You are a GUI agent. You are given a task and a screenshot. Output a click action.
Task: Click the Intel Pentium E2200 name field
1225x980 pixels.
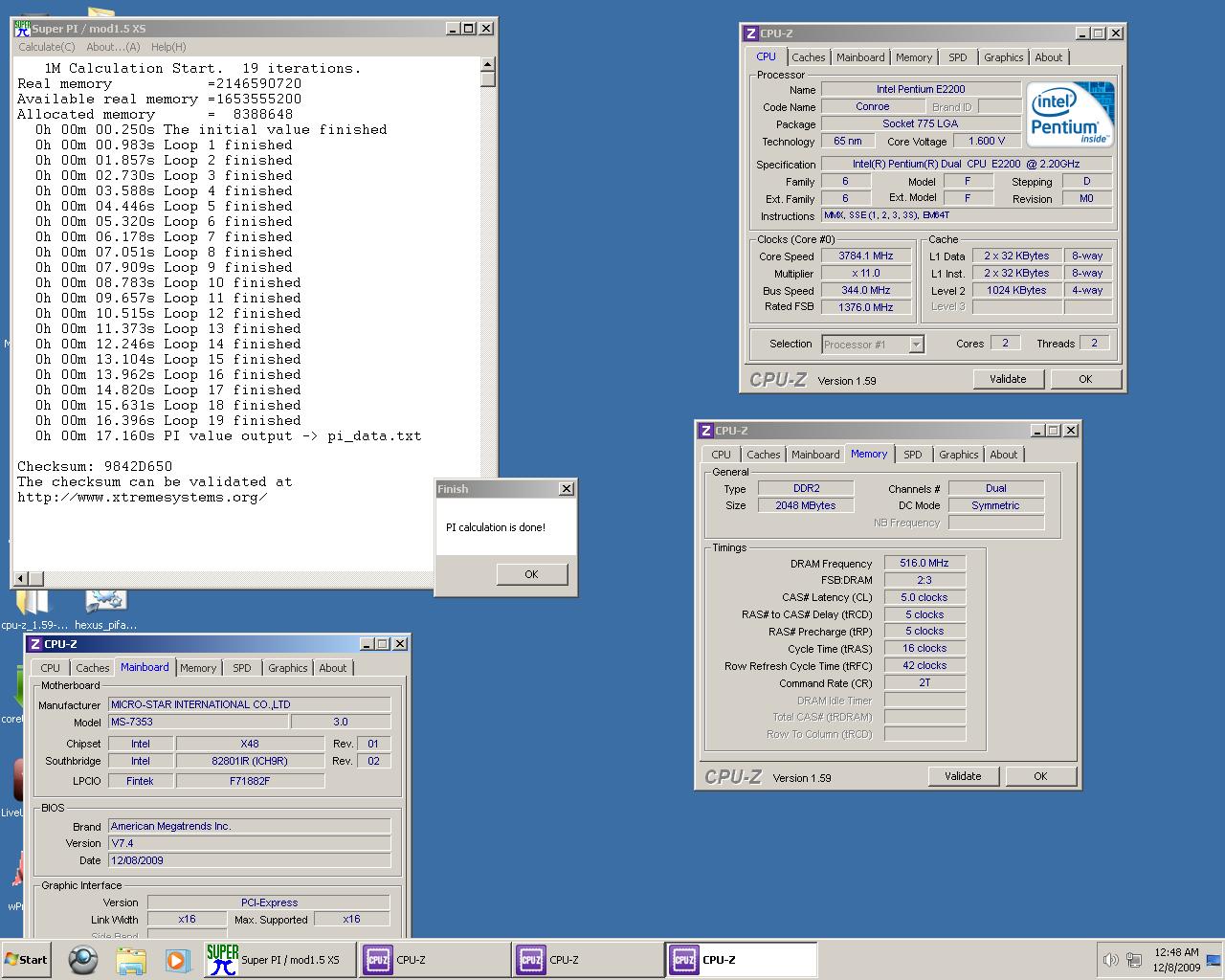[921, 90]
